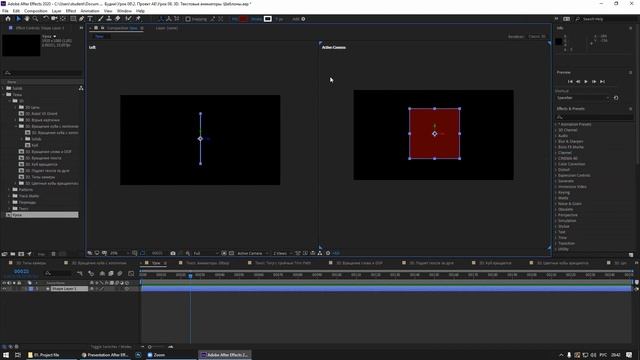
Task: Click the Search Help field
Action: (604, 19)
